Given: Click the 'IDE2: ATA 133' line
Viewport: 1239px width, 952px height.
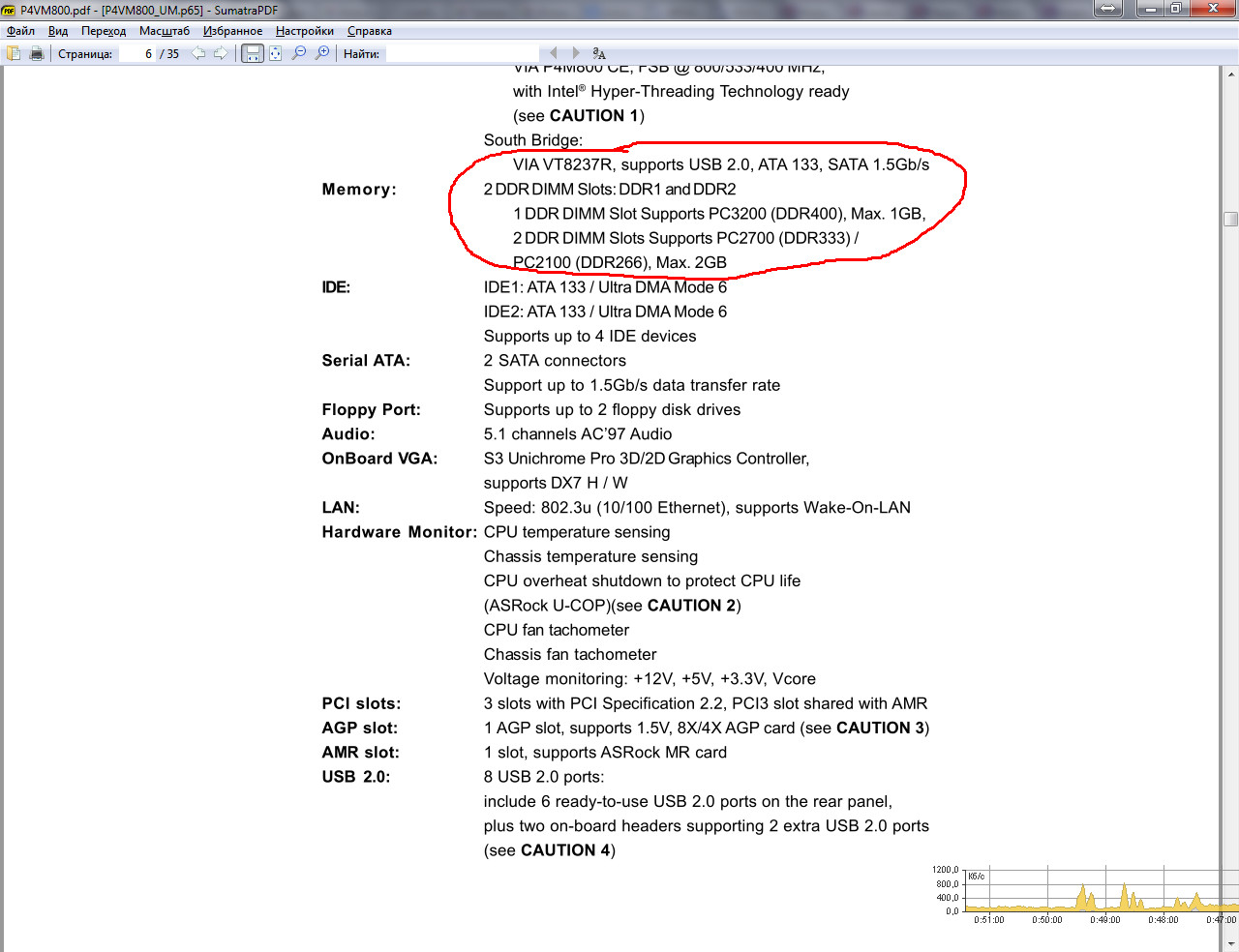Looking at the screenshot, I should pos(605,312).
